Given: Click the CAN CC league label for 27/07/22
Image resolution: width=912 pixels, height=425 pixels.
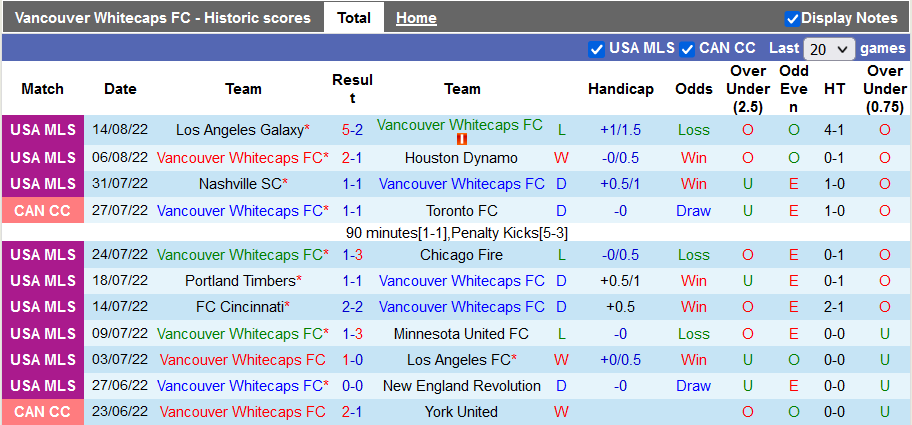Looking at the screenshot, I should click(42, 211).
